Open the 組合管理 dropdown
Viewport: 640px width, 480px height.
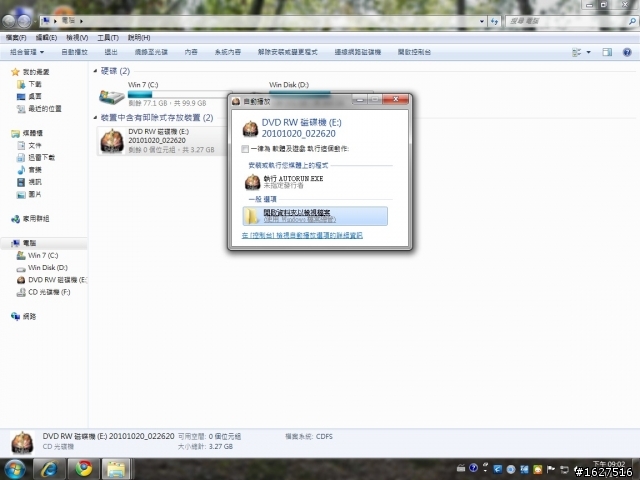coord(27,52)
